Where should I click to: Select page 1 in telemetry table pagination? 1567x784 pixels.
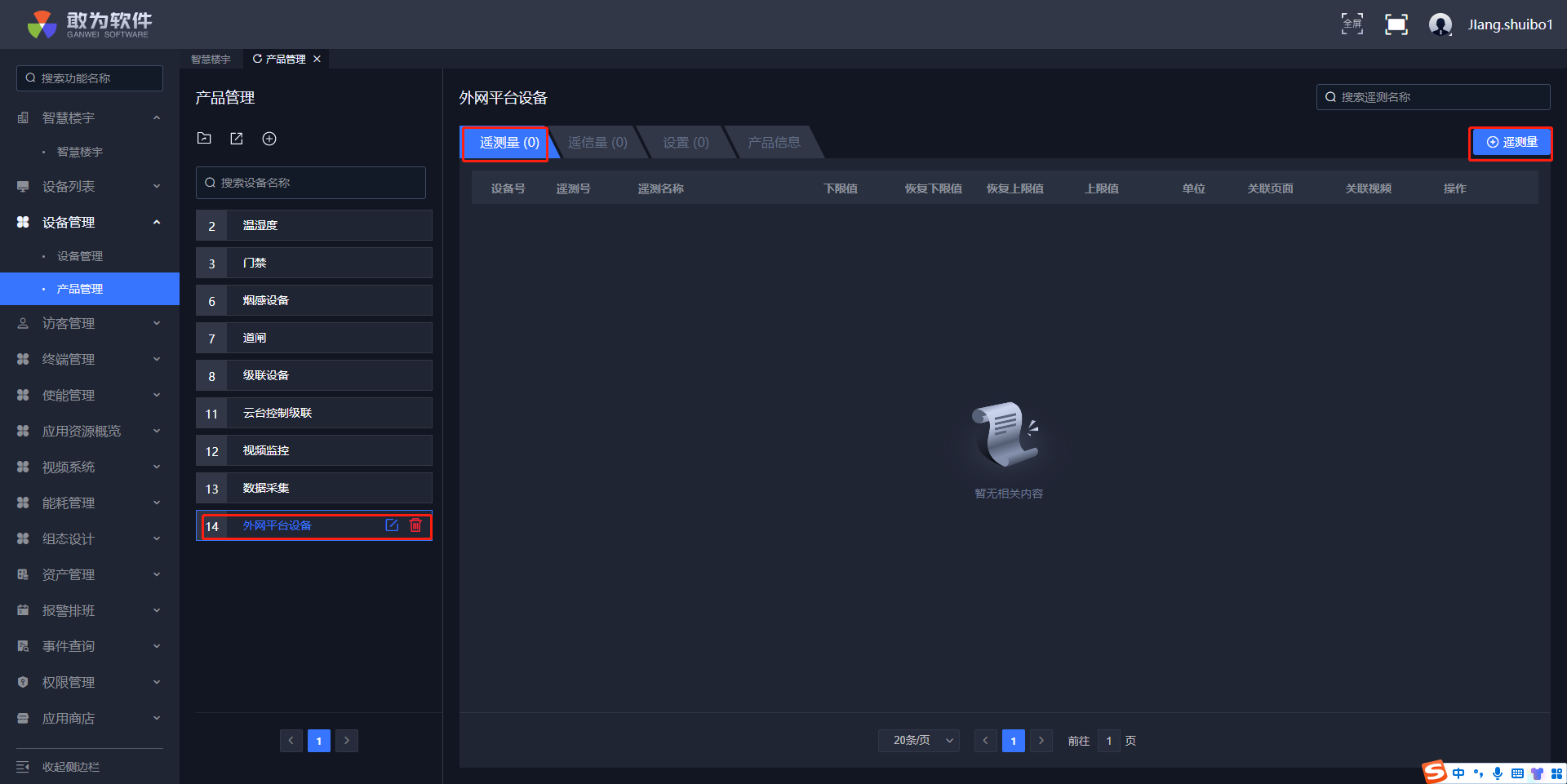tap(1014, 741)
